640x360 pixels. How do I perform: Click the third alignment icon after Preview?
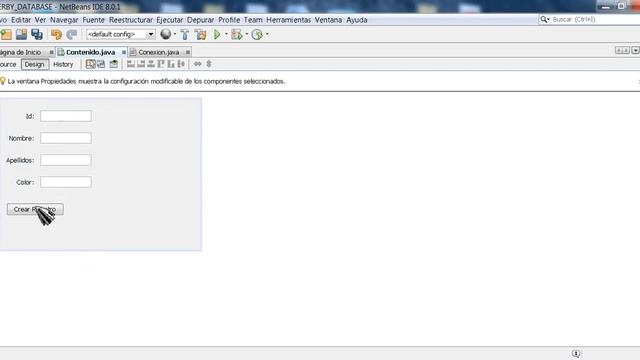tap(151, 64)
